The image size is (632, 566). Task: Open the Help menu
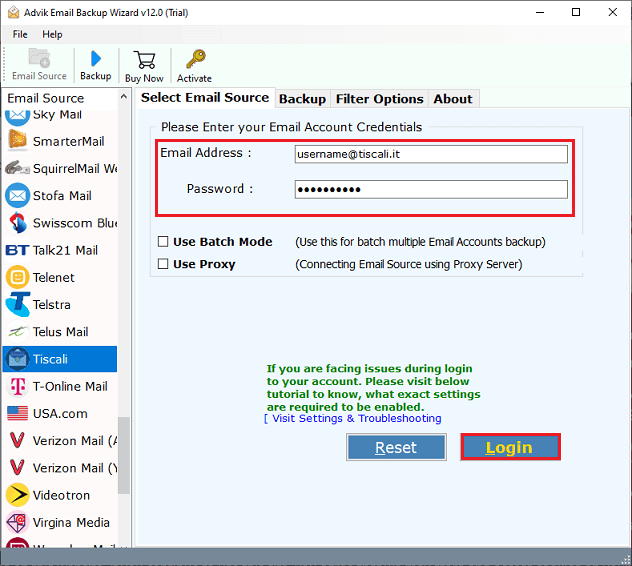click(52, 34)
